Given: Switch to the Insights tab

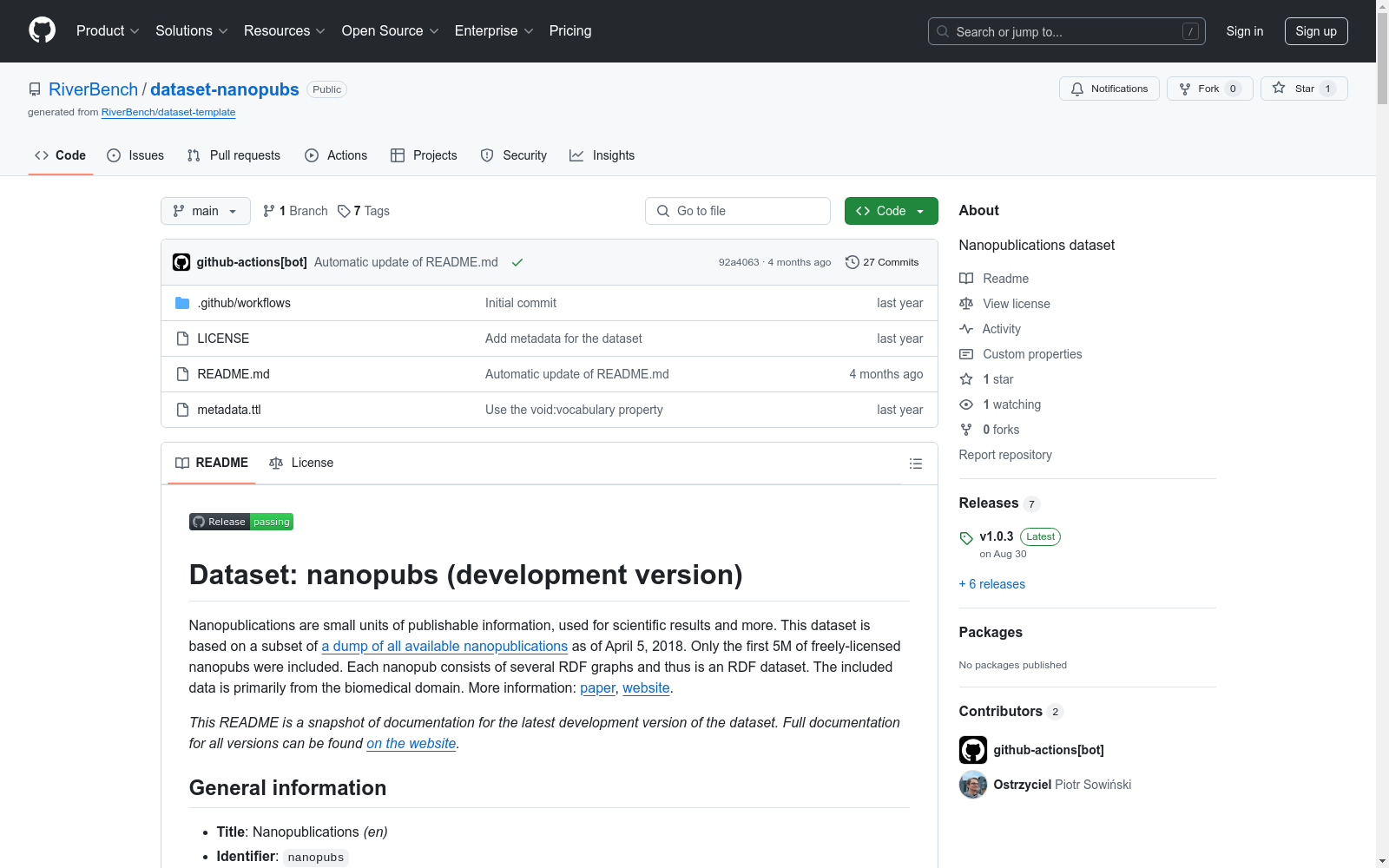Looking at the screenshot, I should [x=602, y=155].
